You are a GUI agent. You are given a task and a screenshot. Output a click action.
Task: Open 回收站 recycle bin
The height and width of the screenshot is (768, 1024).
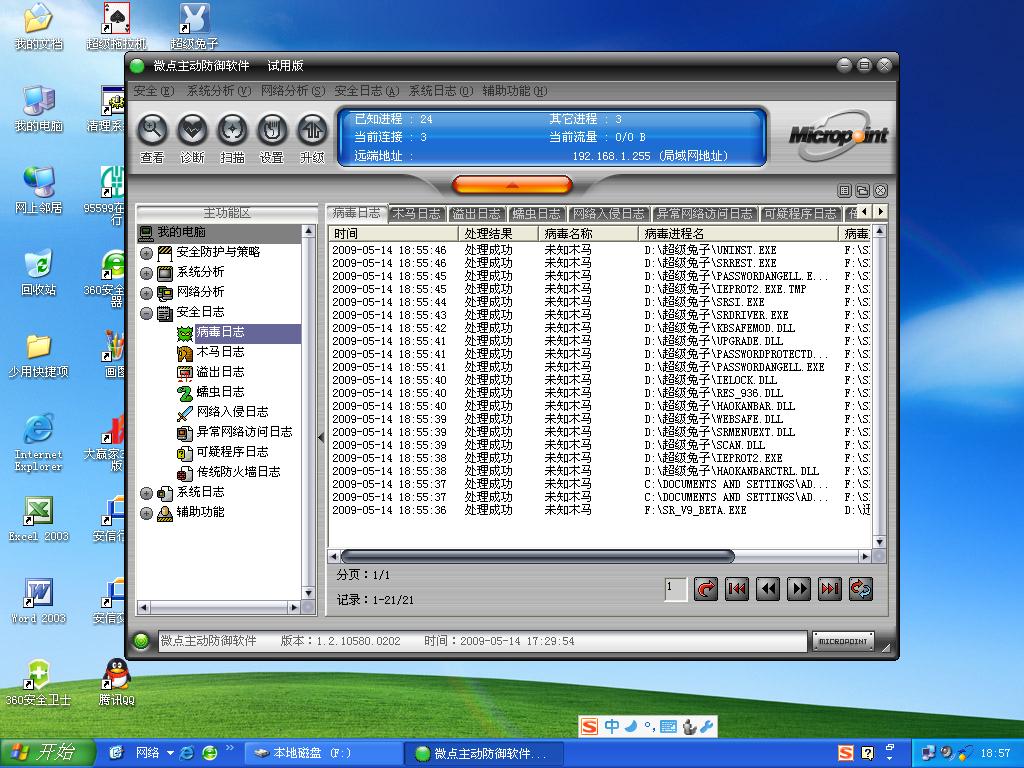tap(39, 272)
